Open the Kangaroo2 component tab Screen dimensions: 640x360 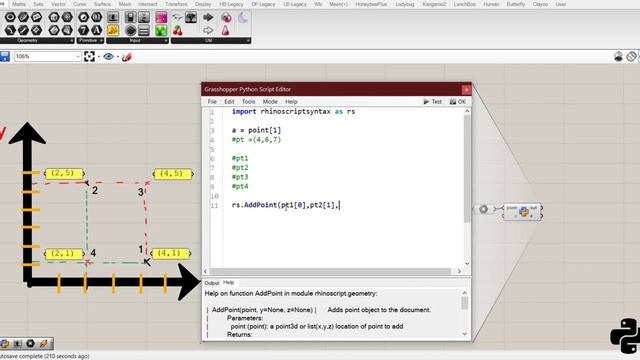(434, 4)
